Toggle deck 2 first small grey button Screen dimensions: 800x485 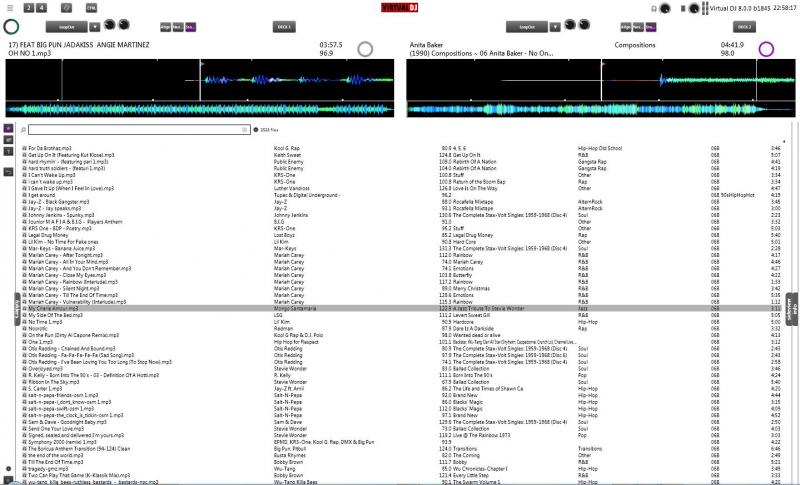click(x=626, y=27)
